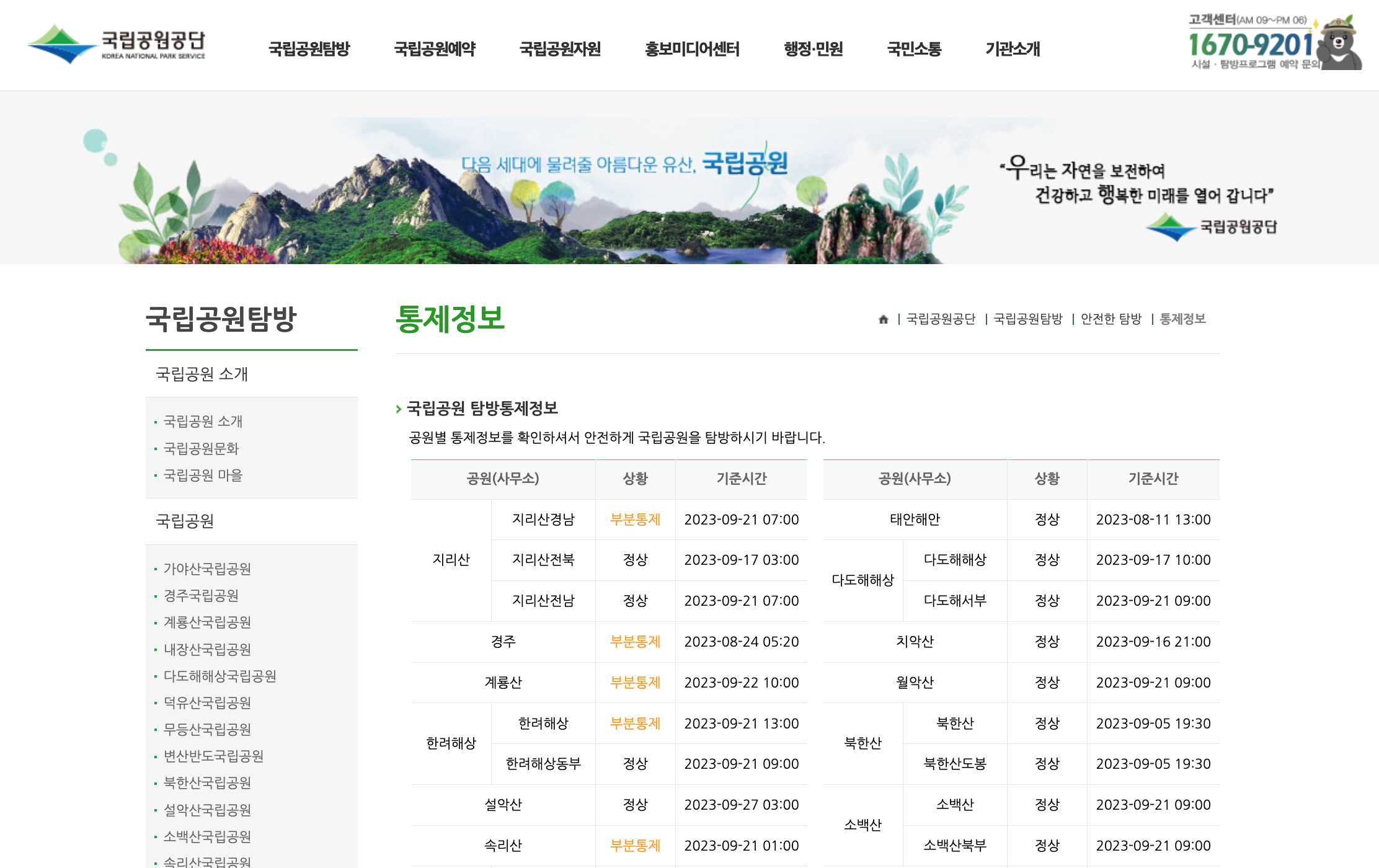The height and width of the screenshot is (868, 1379).
Task: Click the bear mascot customer center image
Action: [x=1341, y=43]
